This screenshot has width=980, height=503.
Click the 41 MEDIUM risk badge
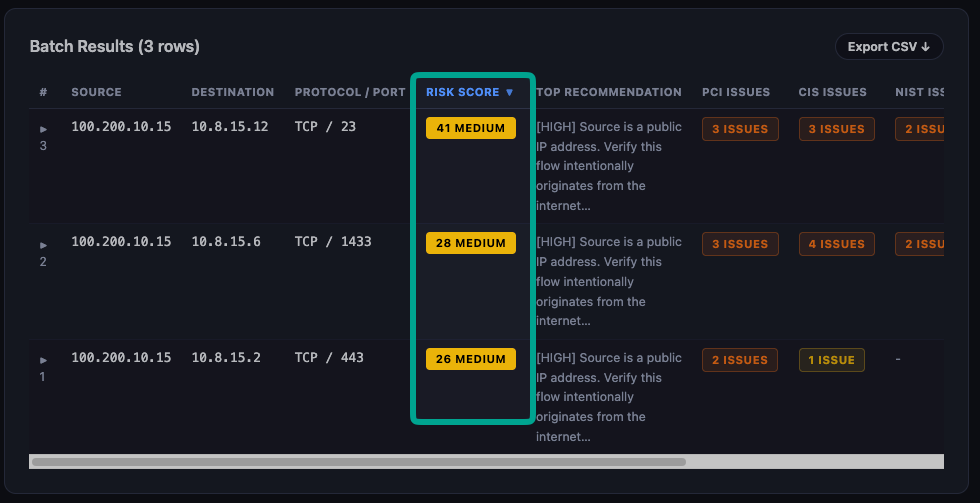click(x=471, y=128)
